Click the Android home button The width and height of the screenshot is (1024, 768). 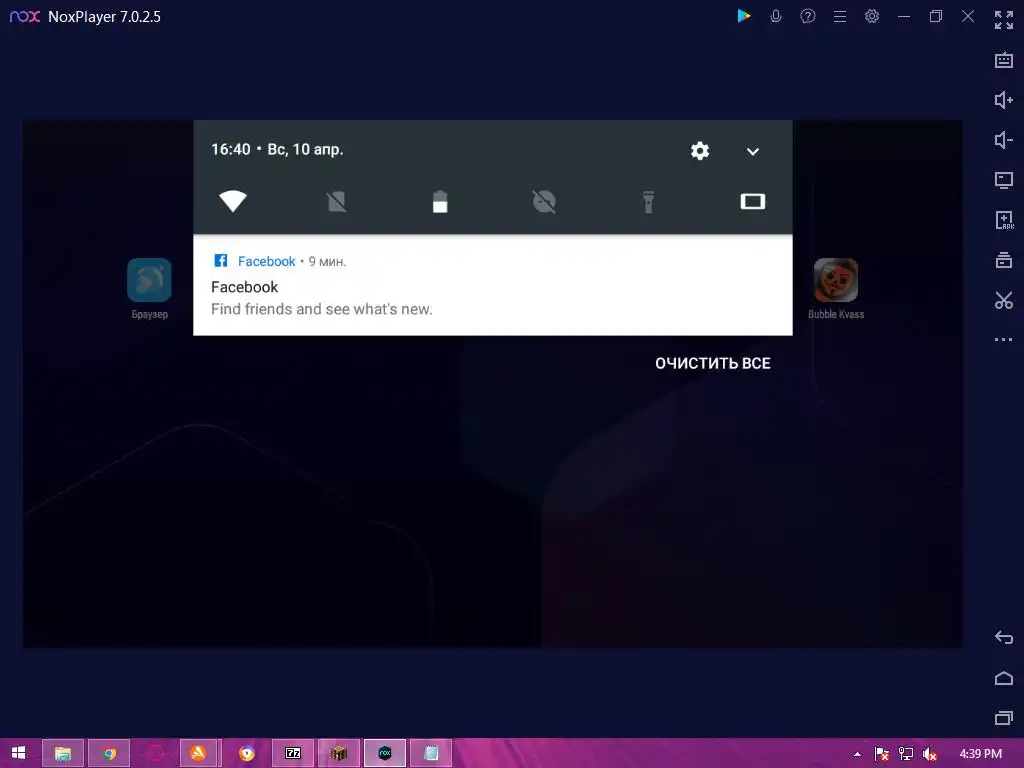click(1004, 679)
